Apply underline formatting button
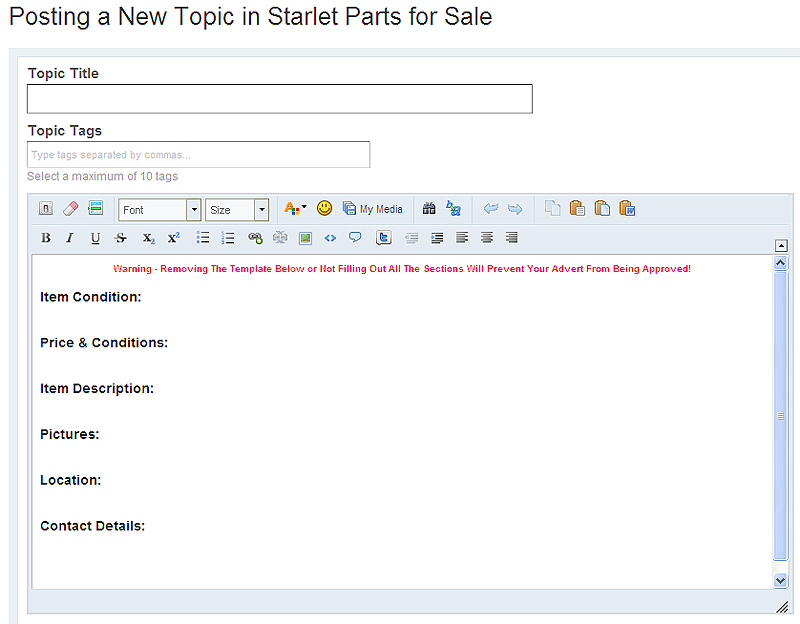Image resolution: width=800 pixels, height=624 pixels. pos(95,238)
